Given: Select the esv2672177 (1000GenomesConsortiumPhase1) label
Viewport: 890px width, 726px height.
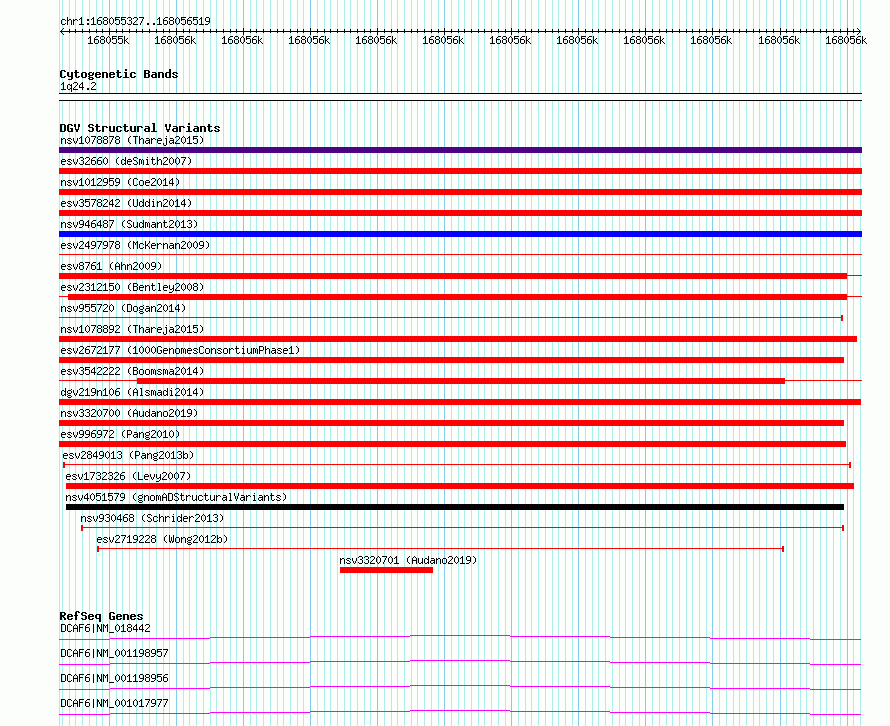Looking at the screenshot, I should pyautogui.click(x=180, y=350).
